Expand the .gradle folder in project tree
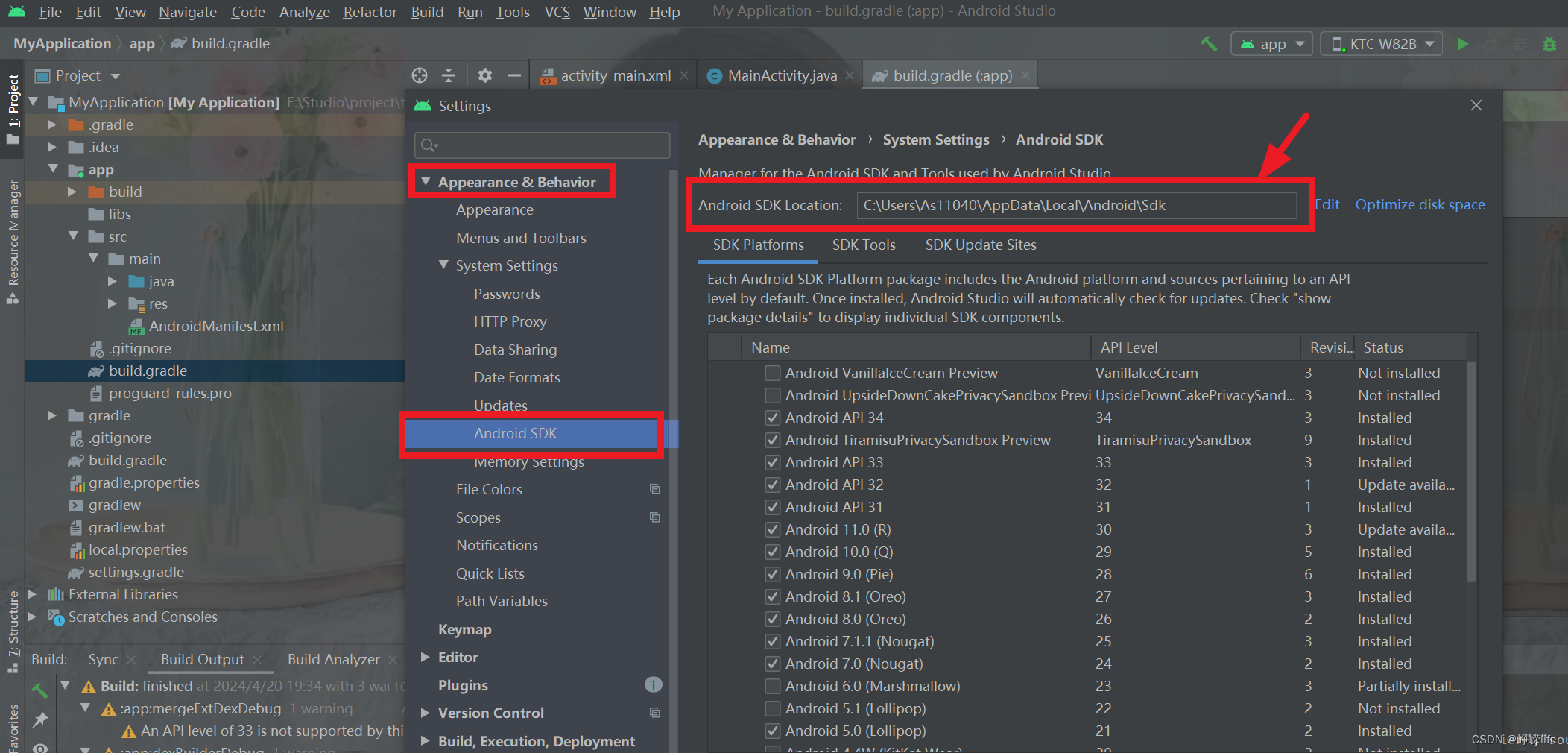The width and height of the screenshot is (1568, 753). (x=52, y=125)
